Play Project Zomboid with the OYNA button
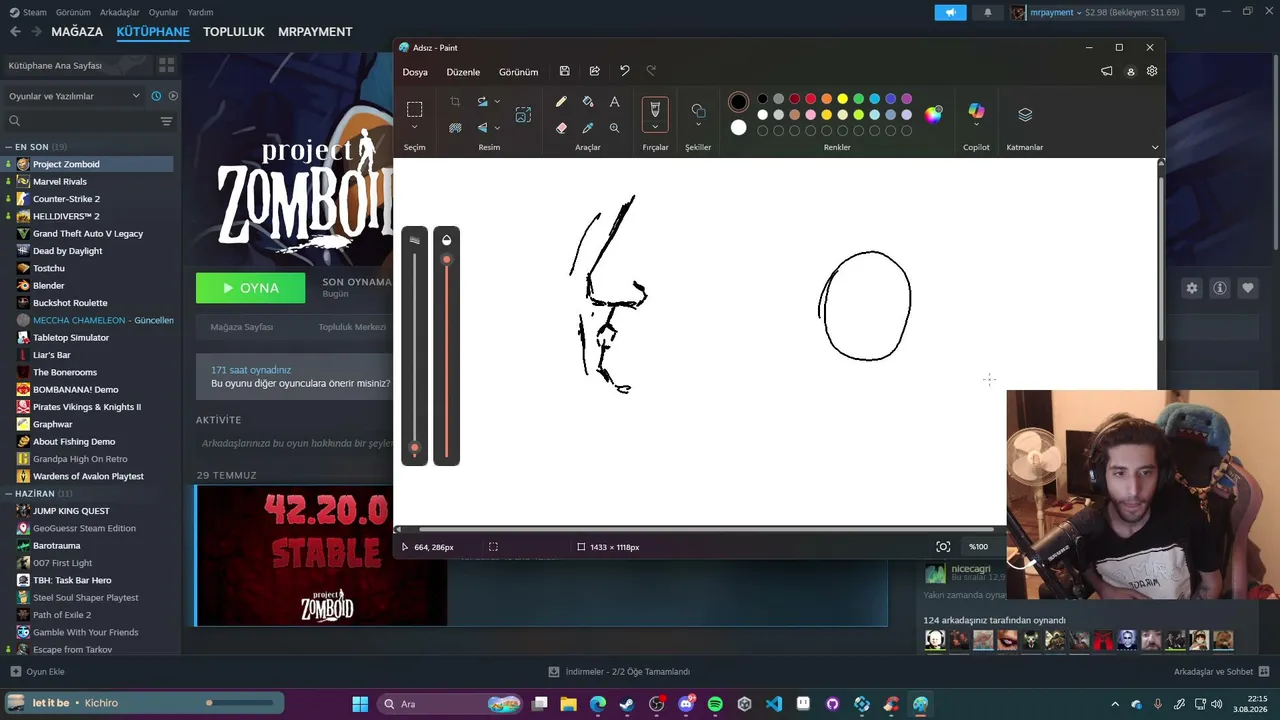The width and height of the screenshot is (1280, 720). (x=250, y=288)
